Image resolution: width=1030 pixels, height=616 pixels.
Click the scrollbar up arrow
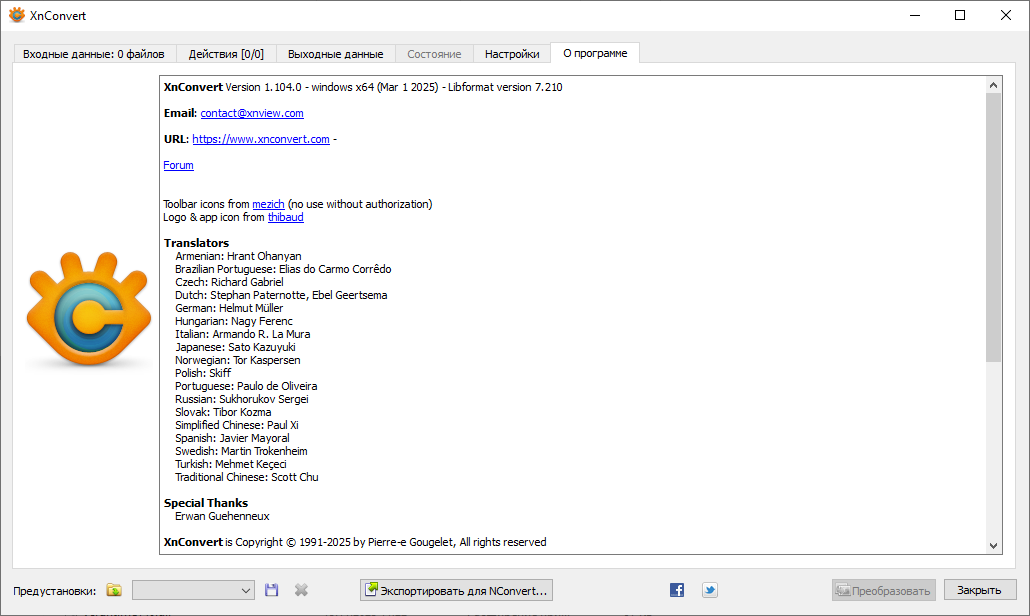pos(993,85)
